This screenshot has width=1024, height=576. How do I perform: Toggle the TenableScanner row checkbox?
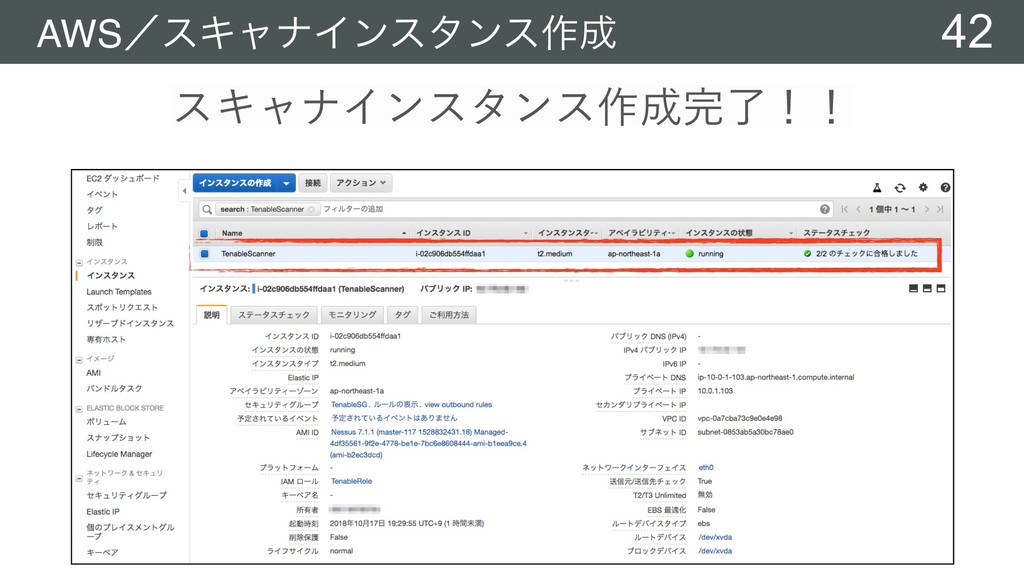[x=204, y=253]
